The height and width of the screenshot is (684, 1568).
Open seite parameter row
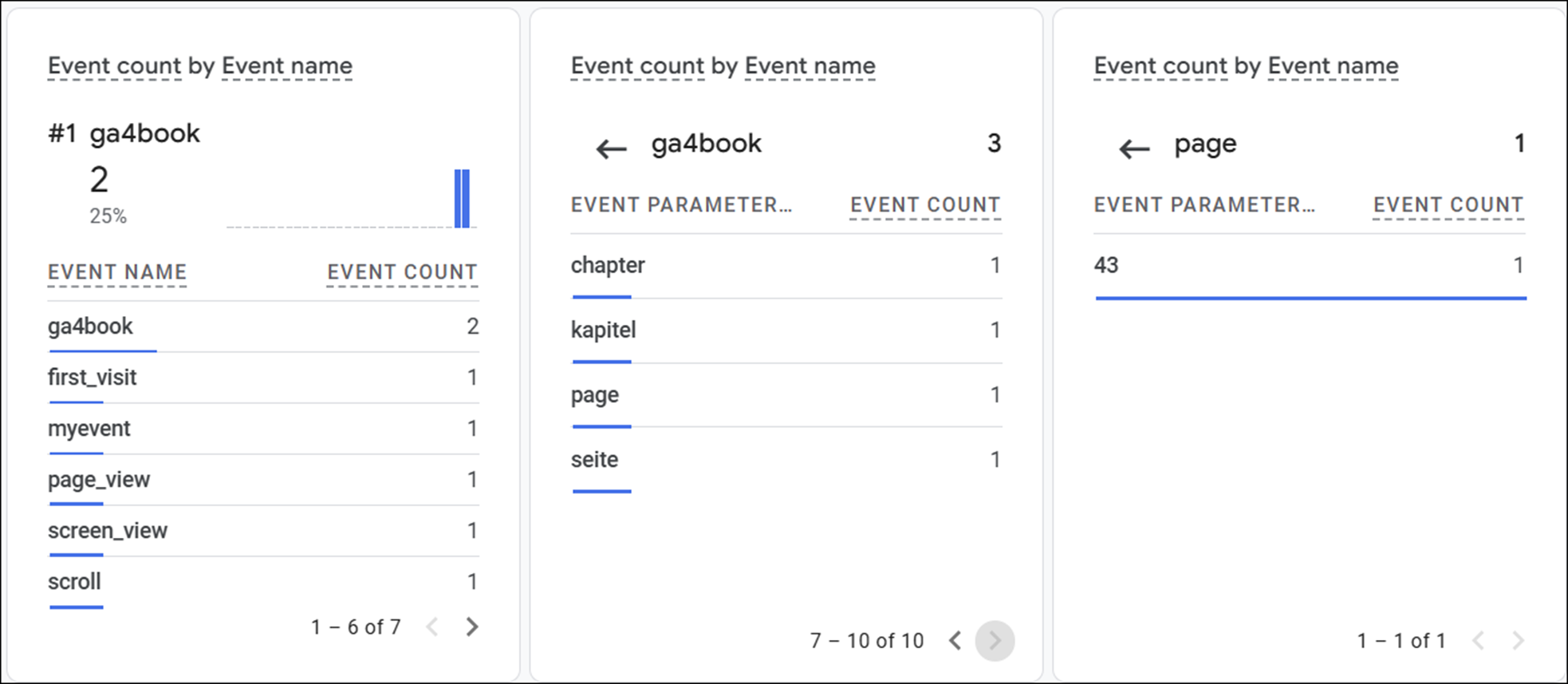point(786,460)
